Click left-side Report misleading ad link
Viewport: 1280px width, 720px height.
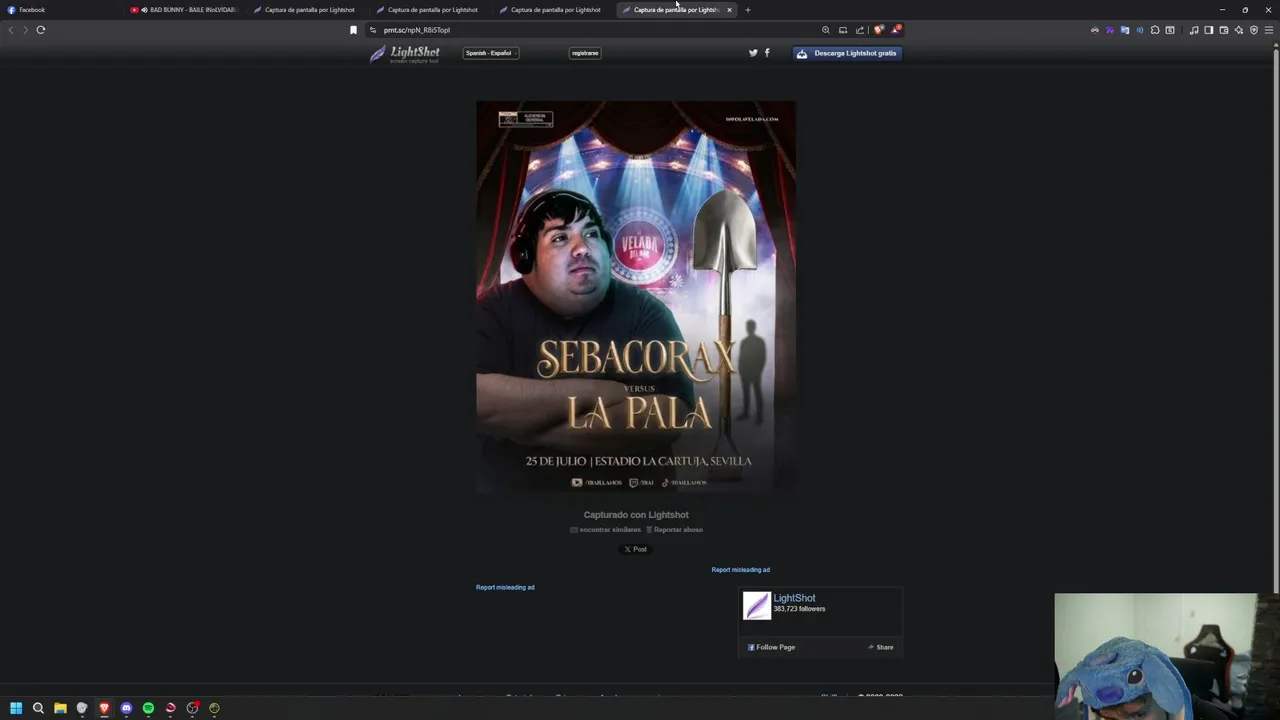(x=505, y=587)
